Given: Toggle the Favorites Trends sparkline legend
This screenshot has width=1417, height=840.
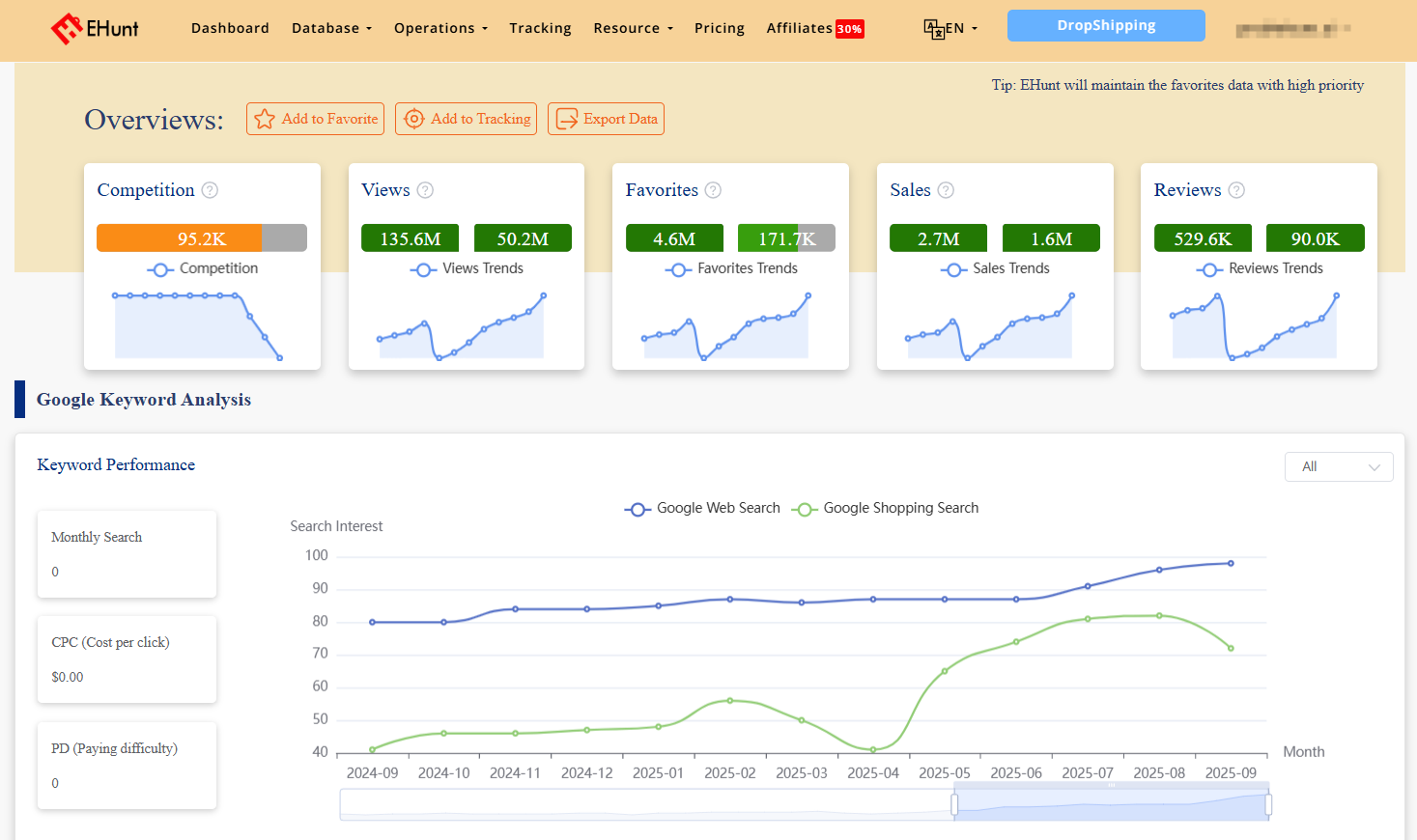Looking at the screenshot, I should [731, 269].
